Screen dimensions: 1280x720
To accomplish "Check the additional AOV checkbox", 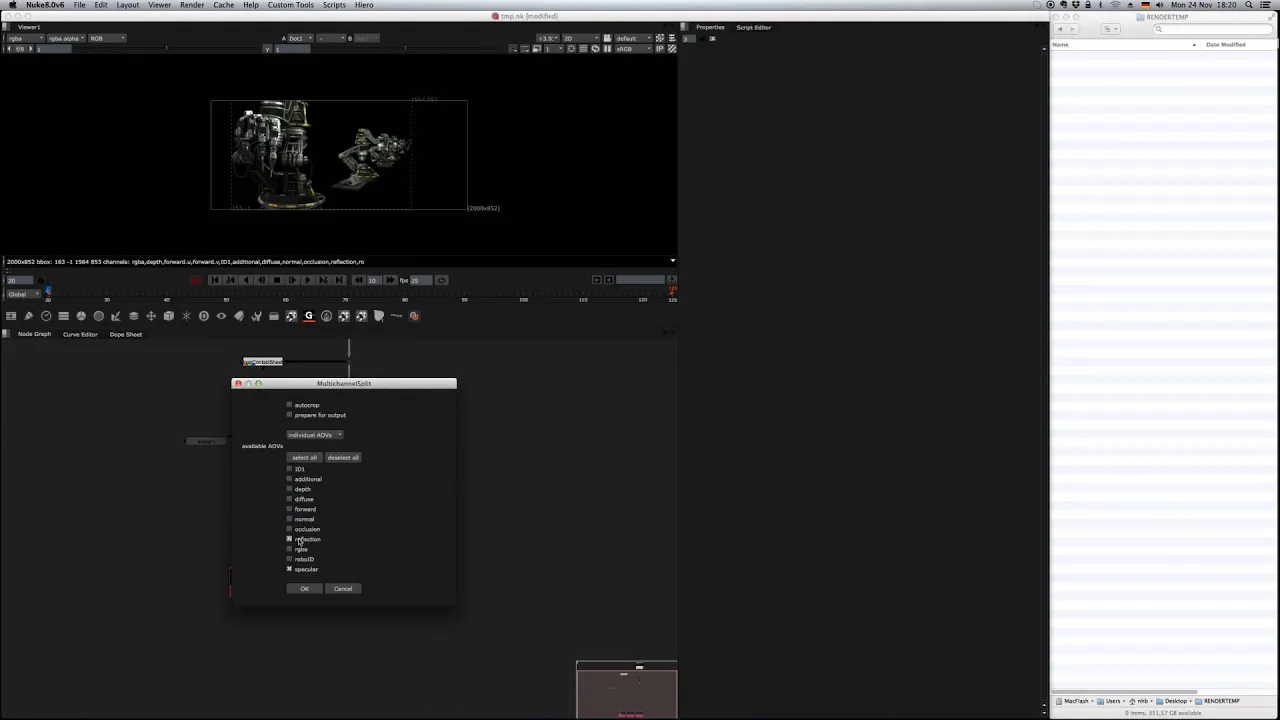I will pyautogui.click(x=290, y=479).
